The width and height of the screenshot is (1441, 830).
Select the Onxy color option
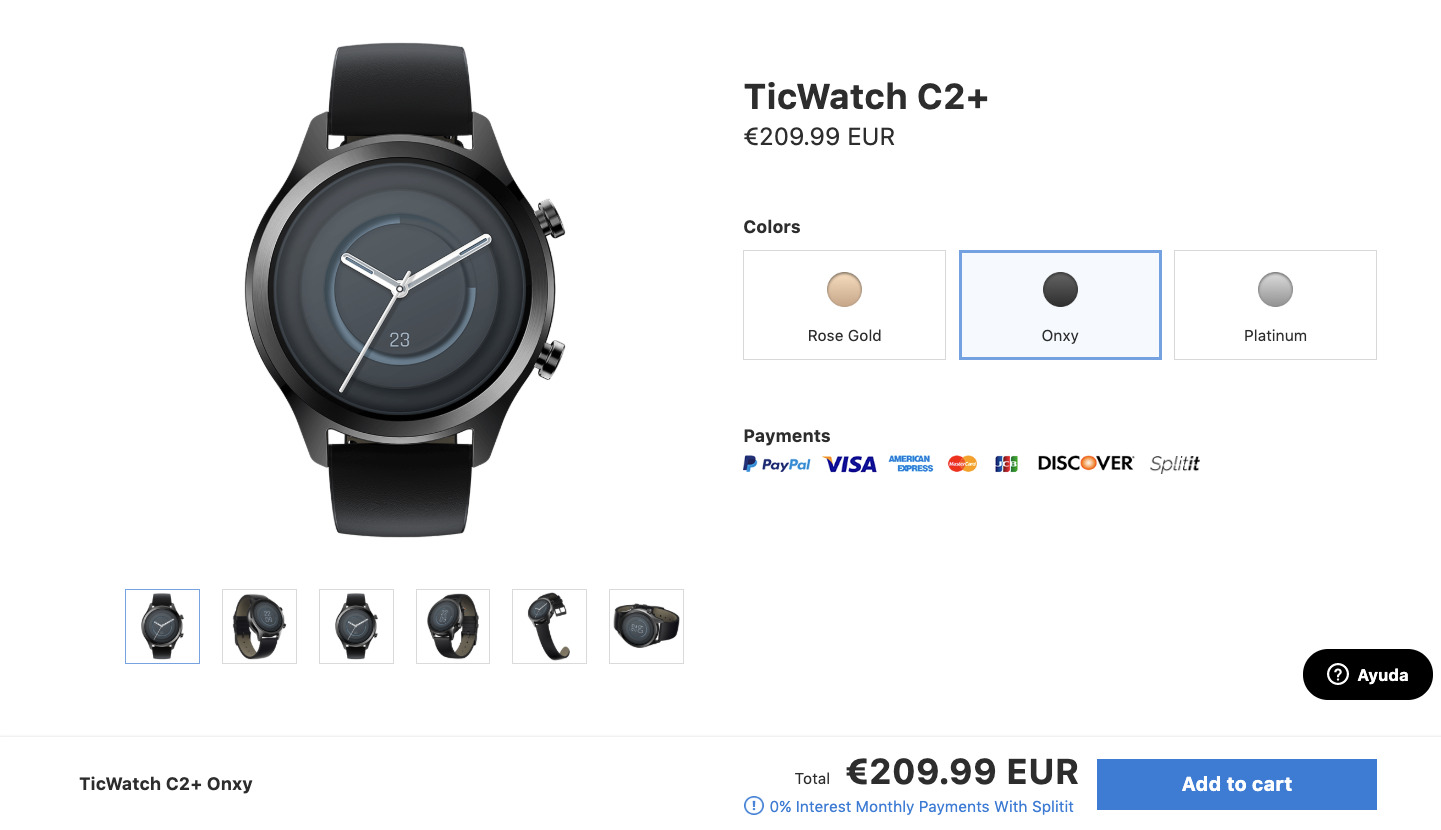1060,305
